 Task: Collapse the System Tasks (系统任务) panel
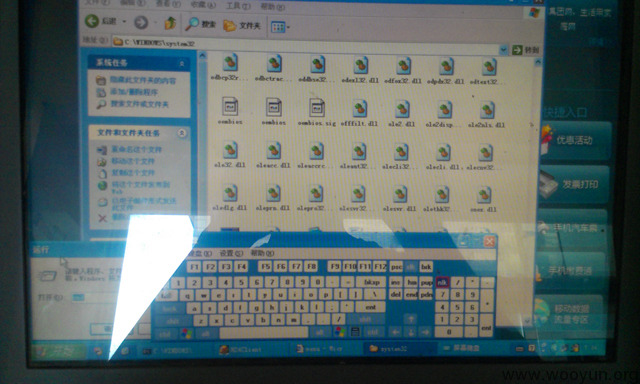point(182,63)
